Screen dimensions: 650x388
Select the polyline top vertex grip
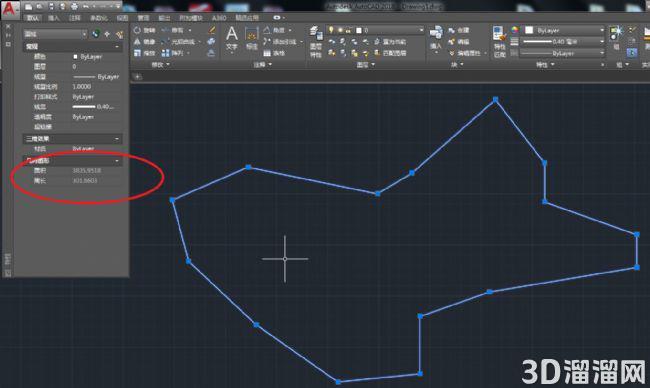coord(495,99)
